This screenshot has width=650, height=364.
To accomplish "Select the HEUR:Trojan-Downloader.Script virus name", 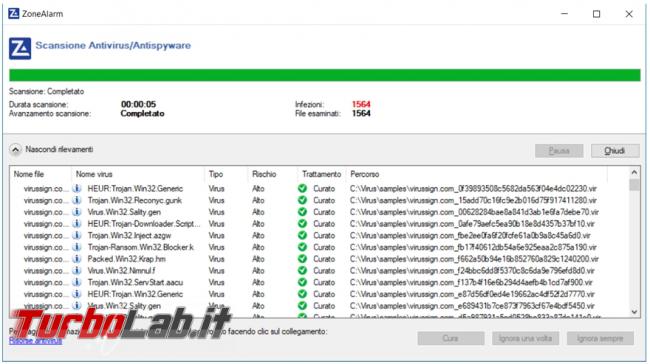I will pyautogui.click(x=144, y=224).
